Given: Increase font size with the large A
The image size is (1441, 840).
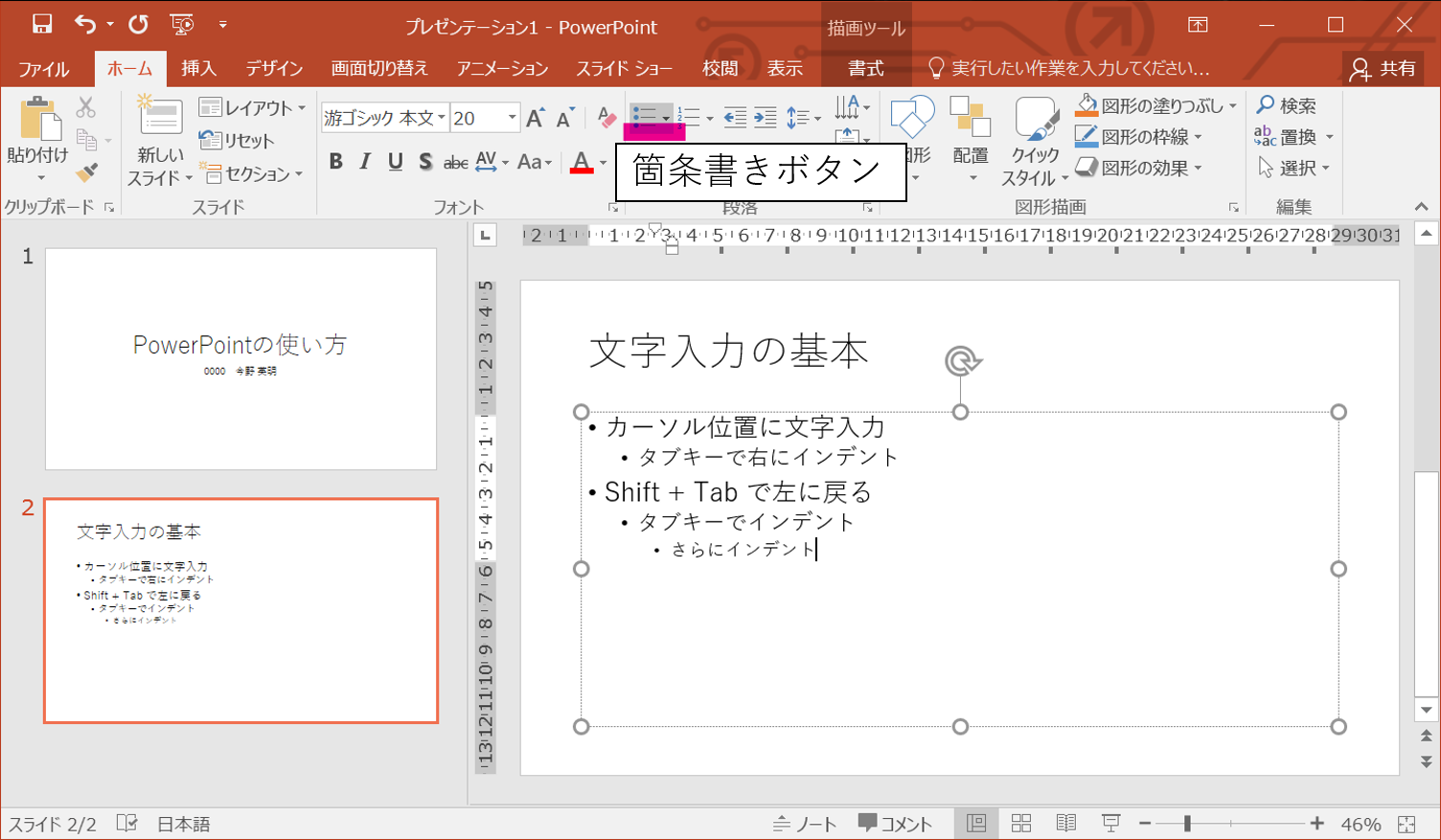Looking at the screenshot, I should click(x=536, y=118).
